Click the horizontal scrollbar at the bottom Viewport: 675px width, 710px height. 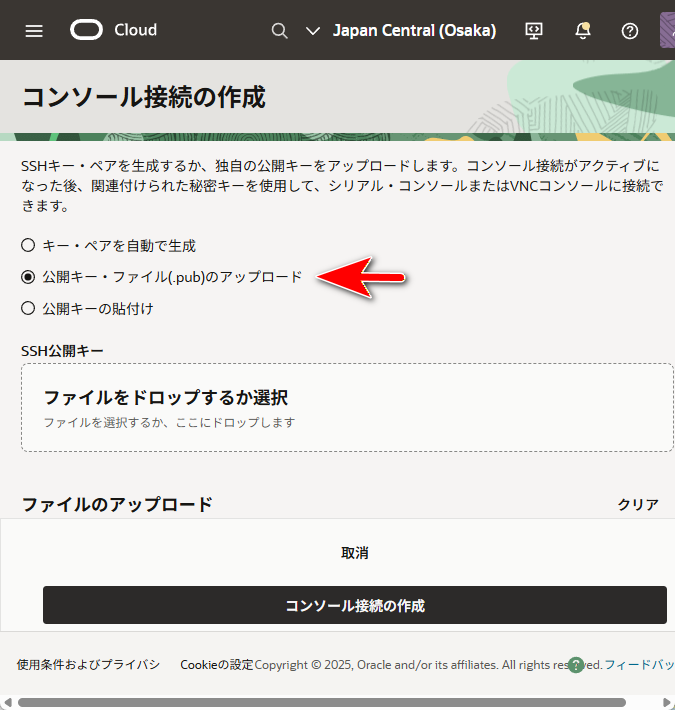click(320, 702)
